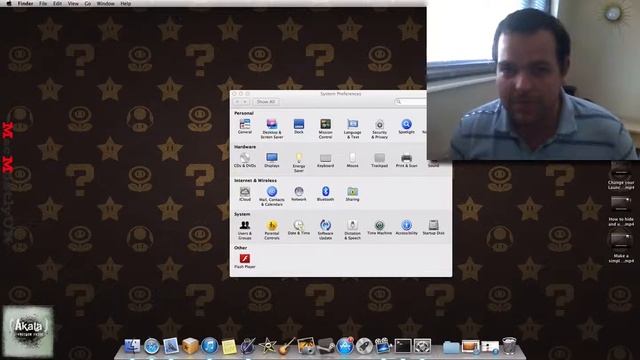Open the Keyboard preferences pane

[x=325, y=160]
